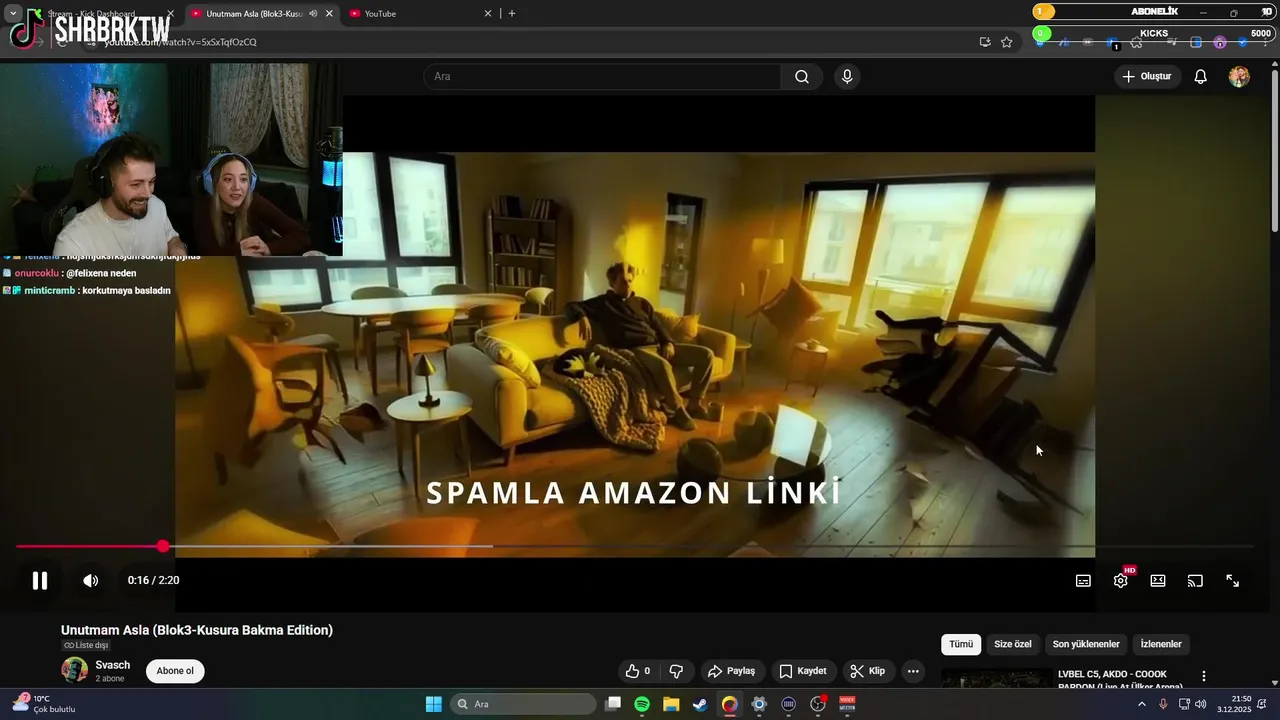The width and height of the screenshot is (1280, 720).
Task: Click the browser address bar URL
Action: pyautogui.click(x=181, y=42)
